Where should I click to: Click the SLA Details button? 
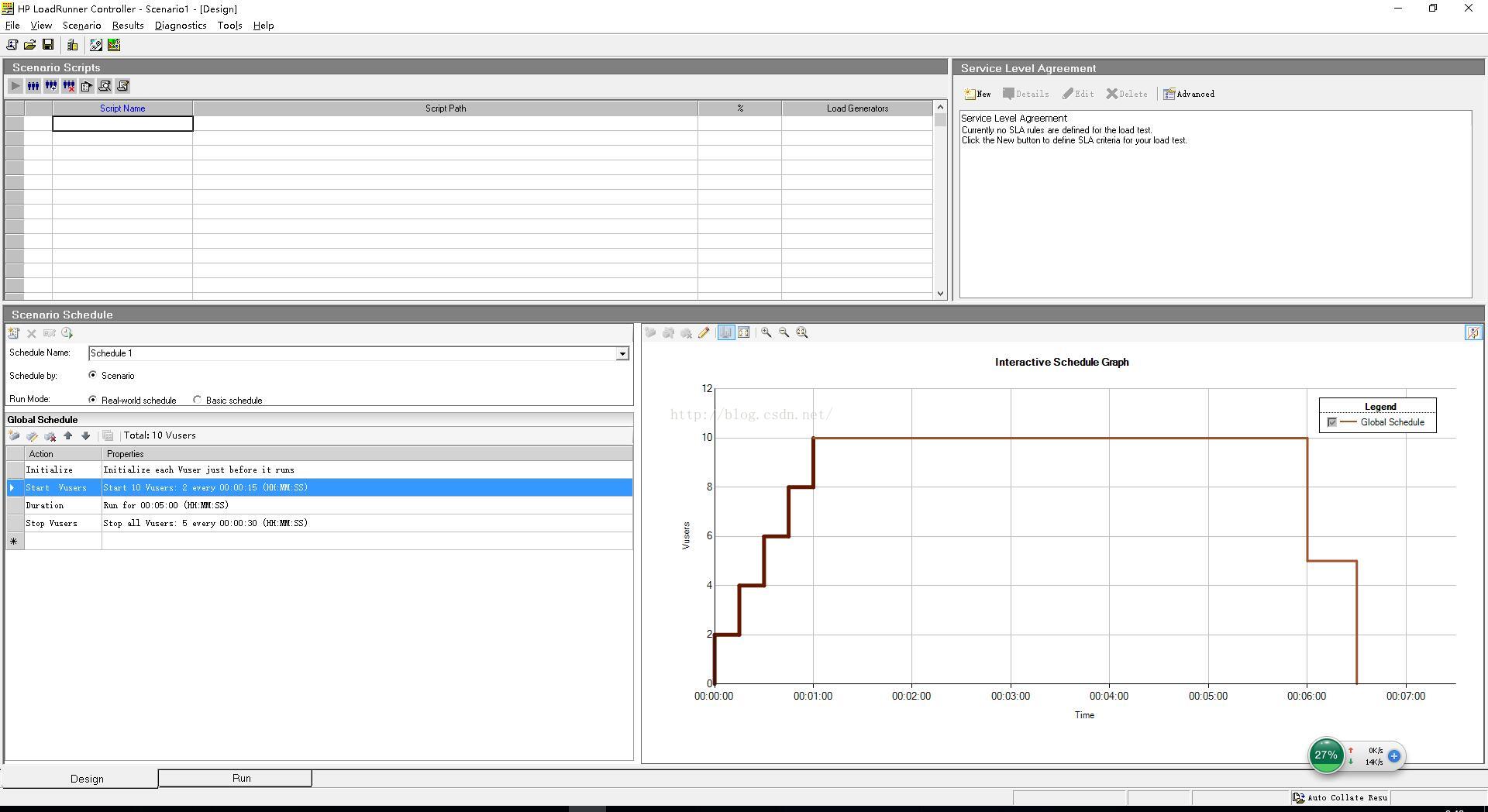[1026, 94]
